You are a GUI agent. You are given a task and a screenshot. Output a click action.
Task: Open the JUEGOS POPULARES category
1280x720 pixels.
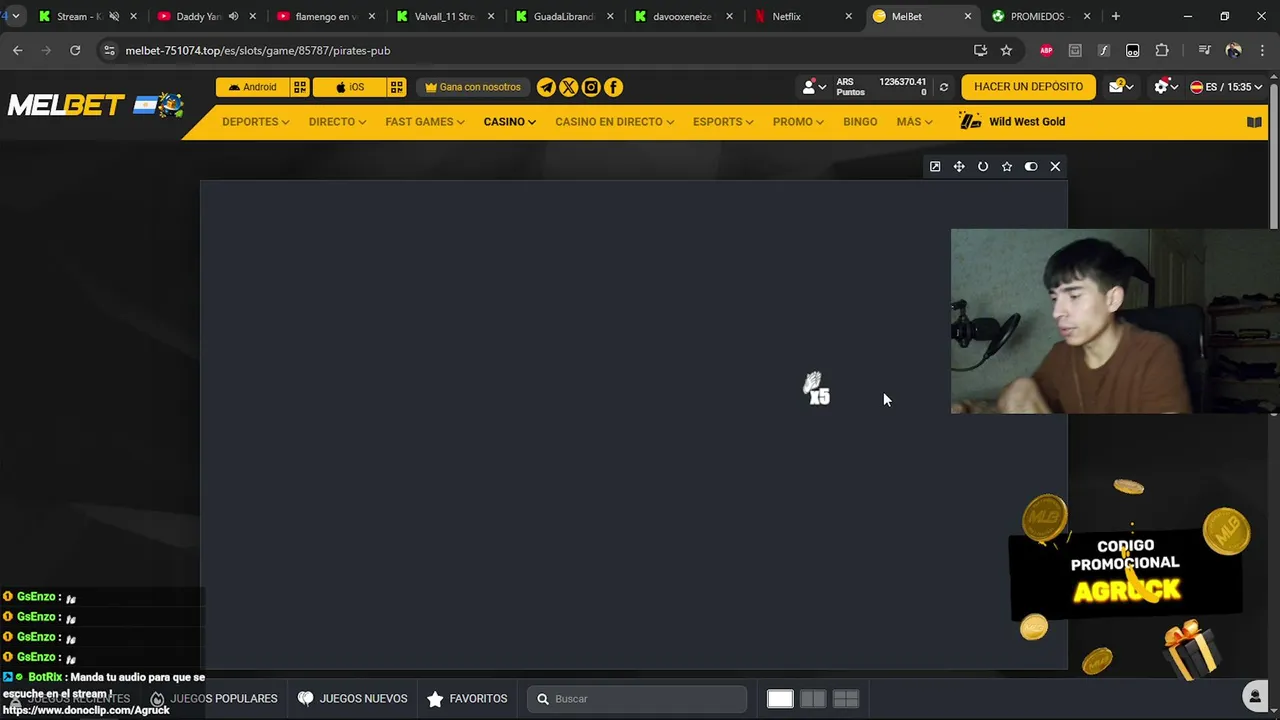213,699
